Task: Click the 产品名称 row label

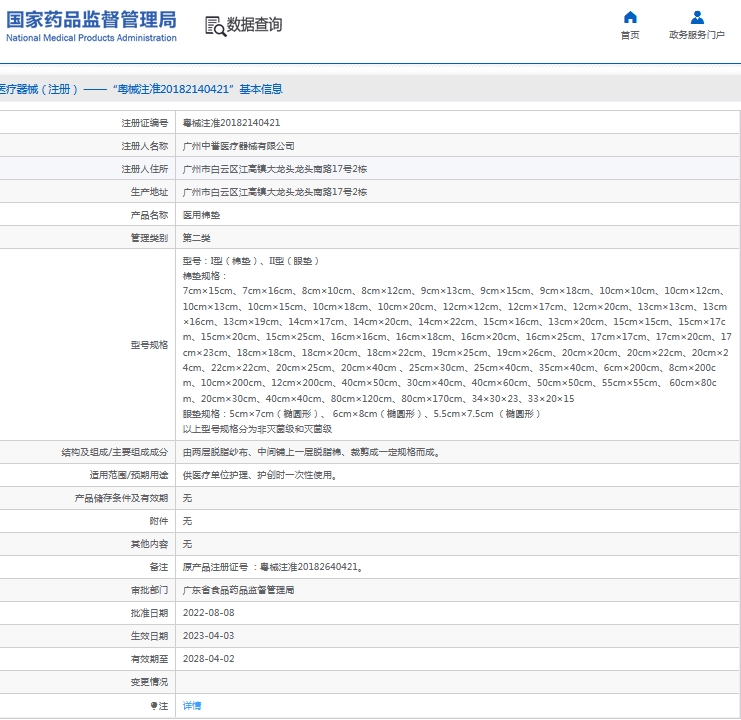Action: click(x=149, y=215)
